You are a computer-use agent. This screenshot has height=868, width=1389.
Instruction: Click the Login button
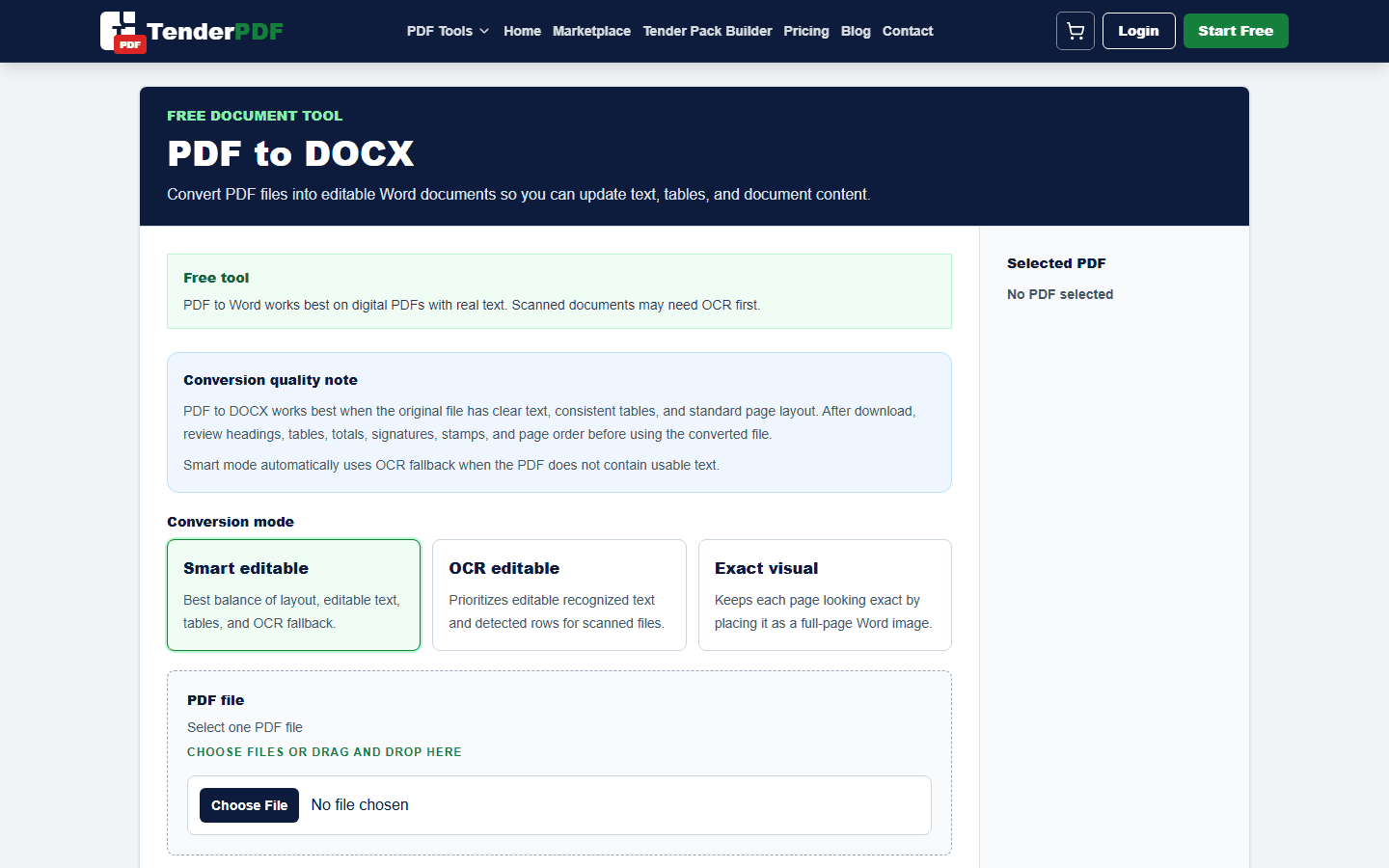[x=1138, y=31]
